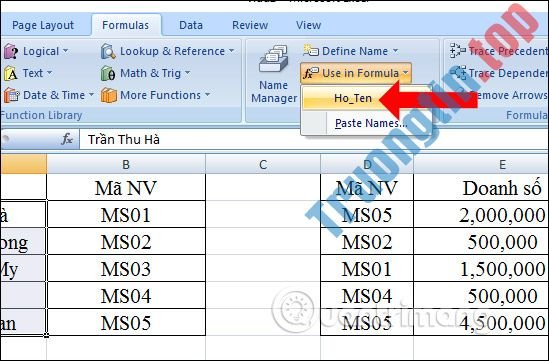This screenshot has height=361, width=549.
Task: Click the Math & Trig book icon
Action: (x=108, y=74)
